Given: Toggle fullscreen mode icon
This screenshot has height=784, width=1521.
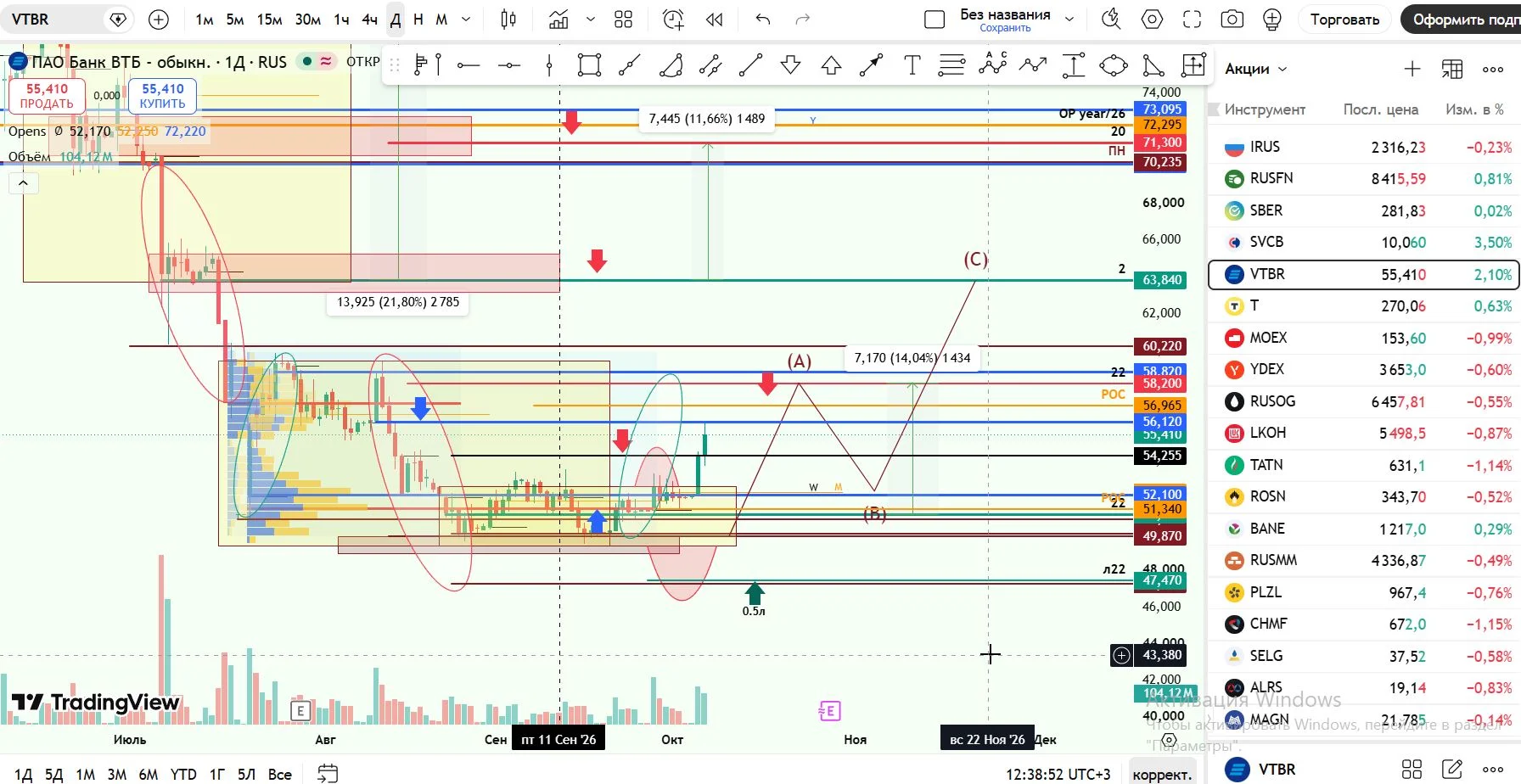Looking at the screenshot, I should click(x=1192, y=19).
